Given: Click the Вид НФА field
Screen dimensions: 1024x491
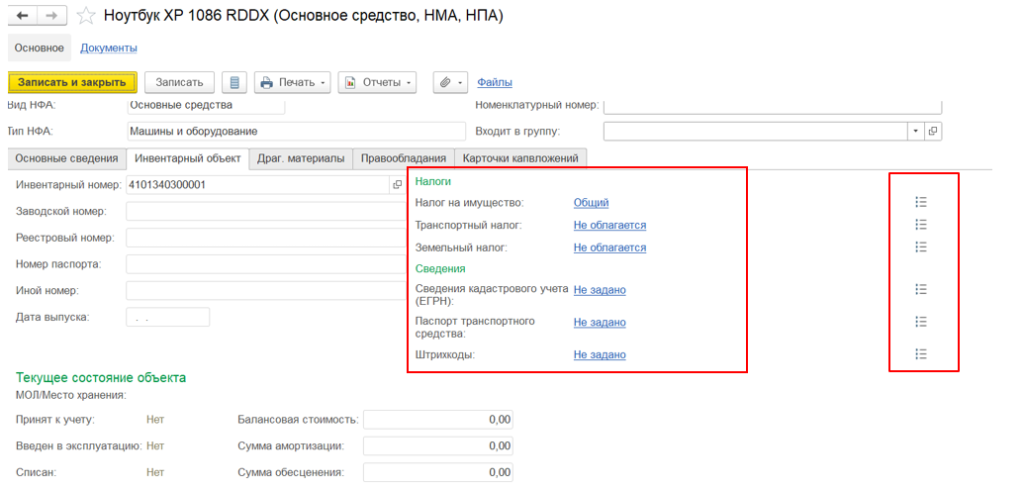Looking at the screenshot, I should tap(206, 104).
